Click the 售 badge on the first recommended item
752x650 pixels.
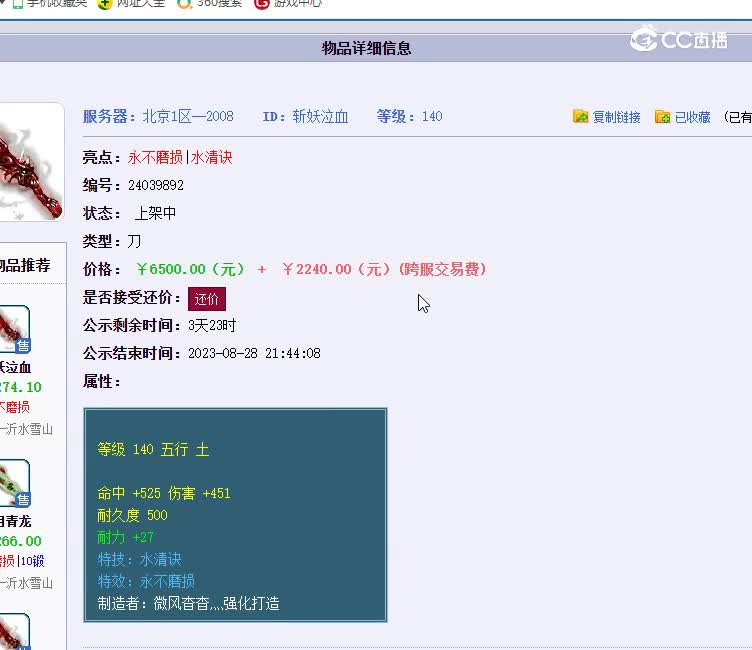point(23,346)
